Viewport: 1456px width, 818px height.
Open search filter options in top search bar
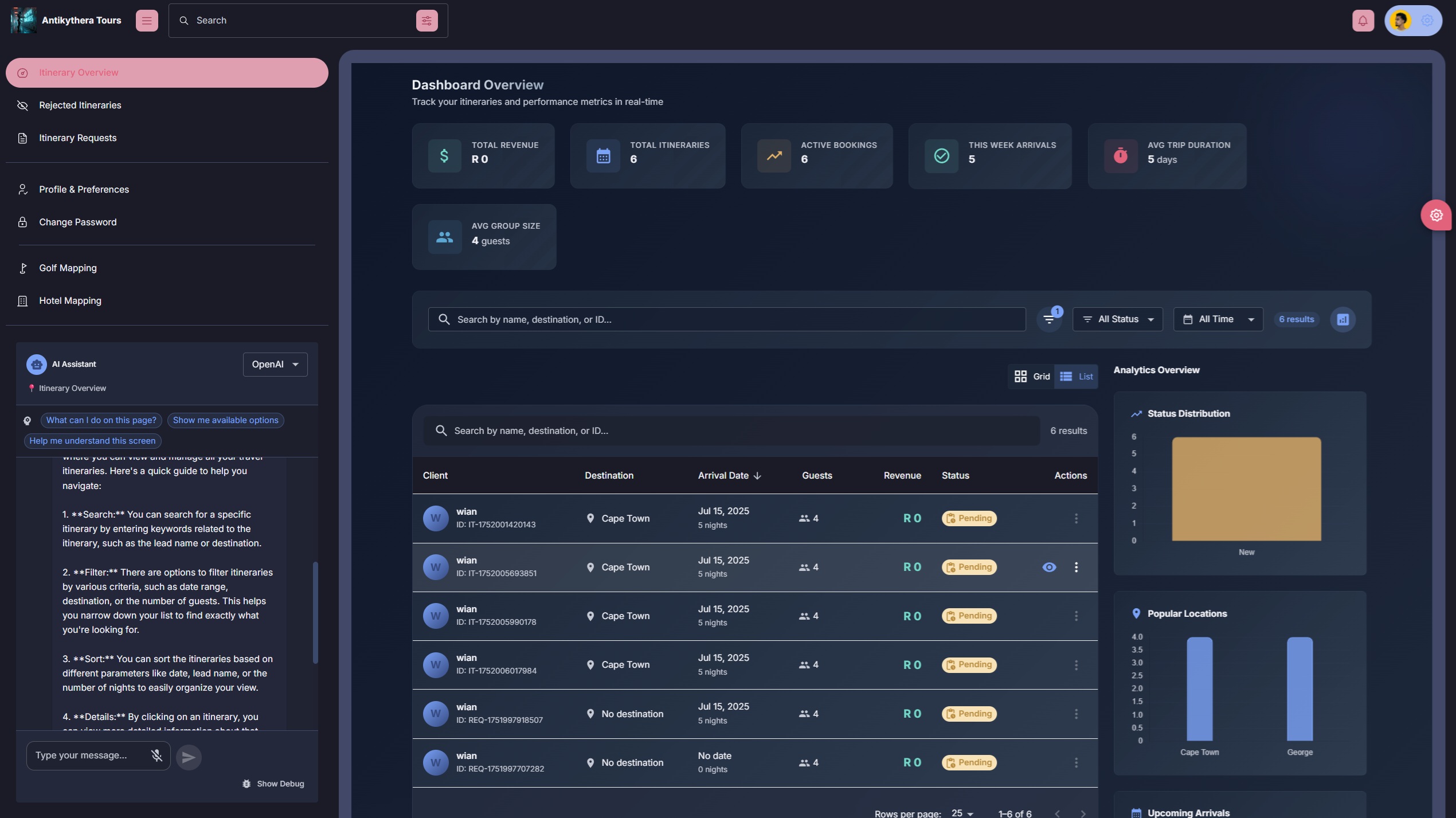click(x=426, y=20)
